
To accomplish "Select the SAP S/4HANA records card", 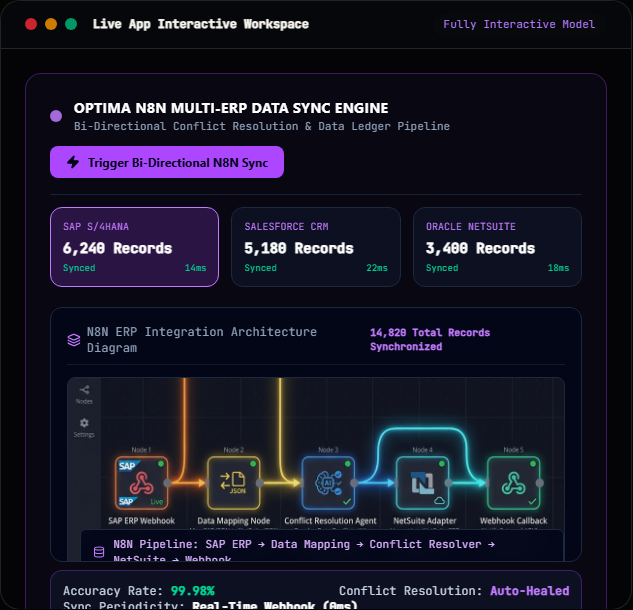I will pos(134,247).
